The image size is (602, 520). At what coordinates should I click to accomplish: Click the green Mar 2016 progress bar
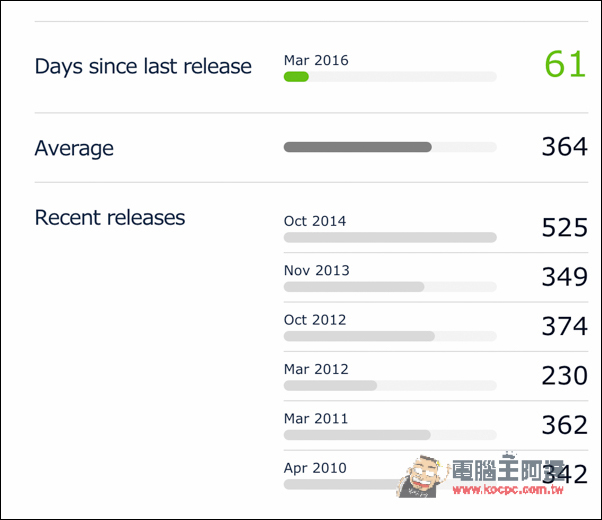(296, 77)
